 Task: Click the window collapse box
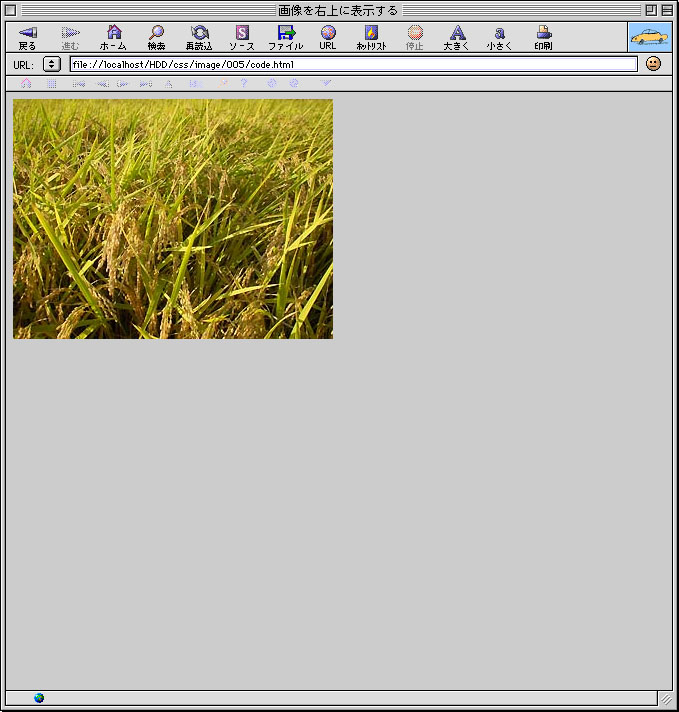click(x=667, y=10)
